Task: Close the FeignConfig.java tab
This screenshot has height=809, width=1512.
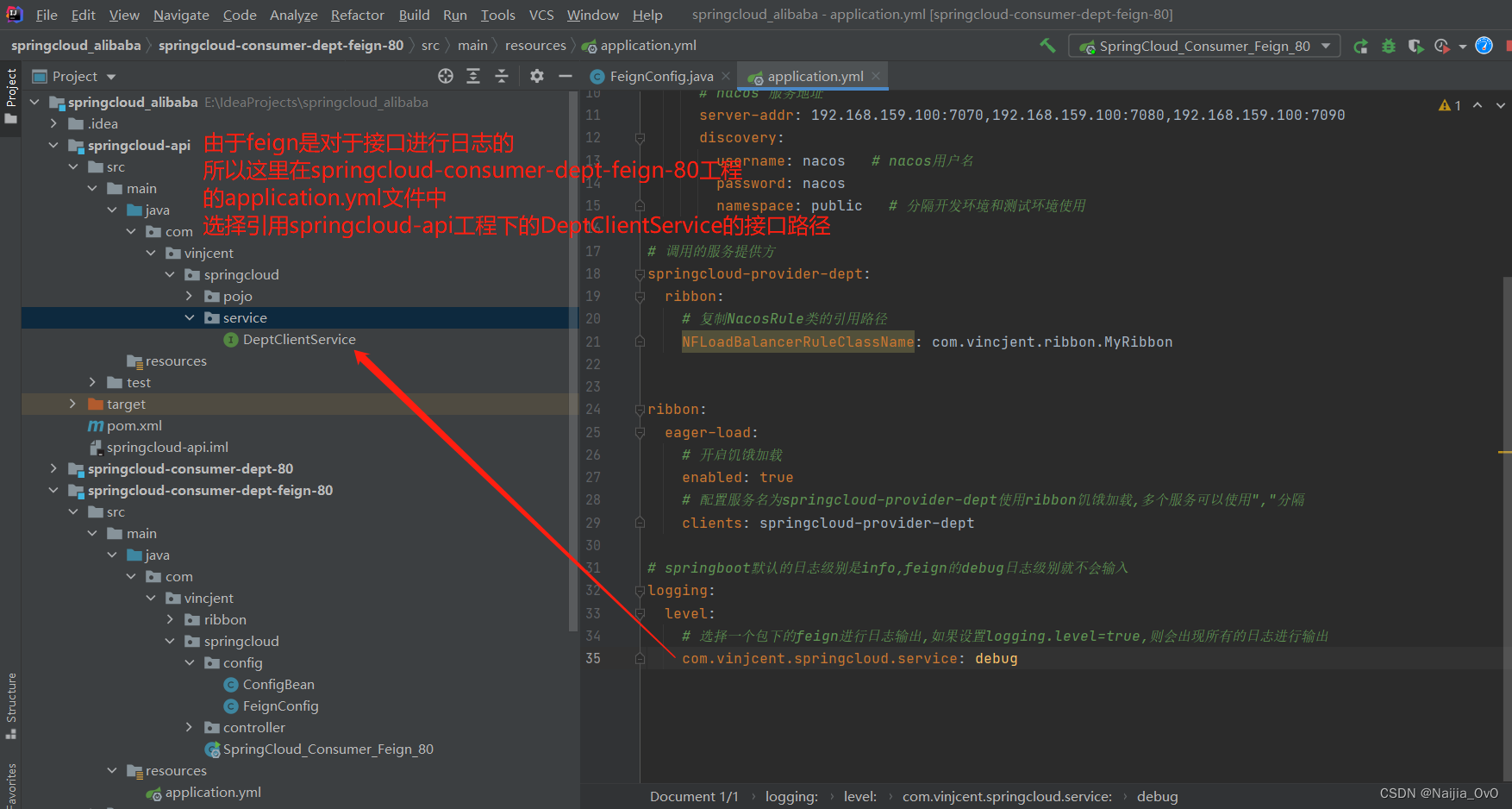Action: 726,76
